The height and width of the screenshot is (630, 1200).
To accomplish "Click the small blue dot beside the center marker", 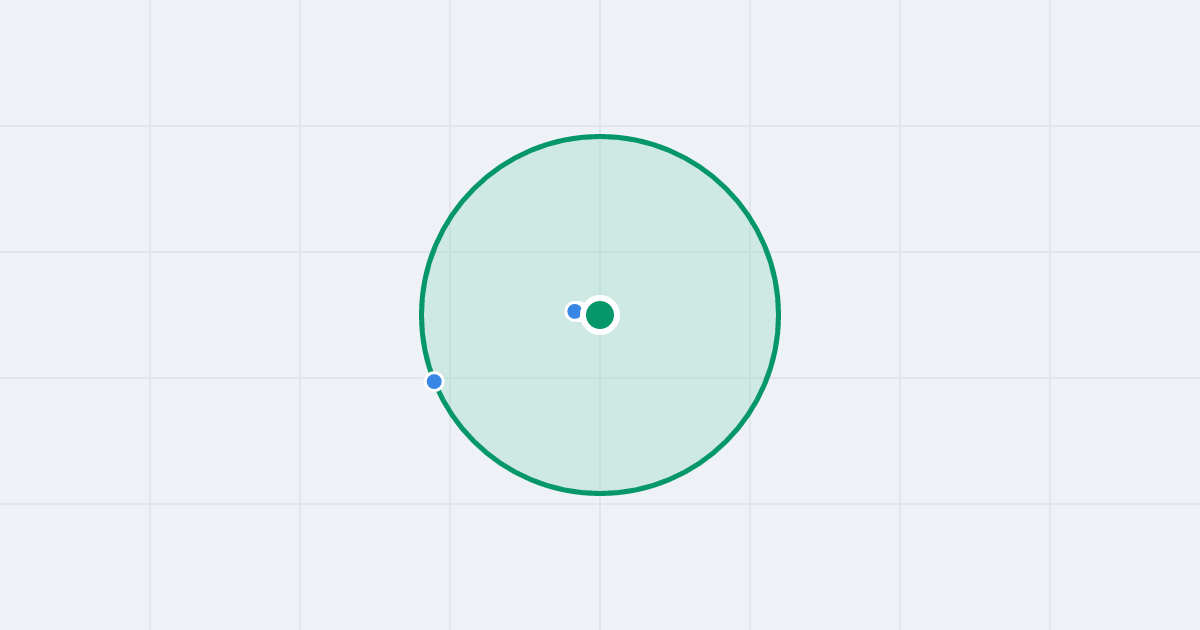I will pyautogui.click(x=575, y=311).
